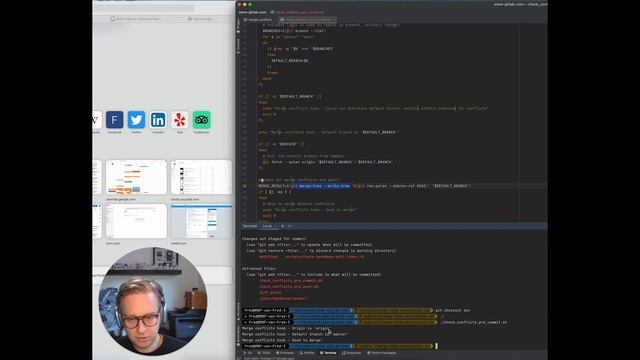Open the zoom.com frequently visited thumbnail
This screenshot has width=640, height=360.
click(136, 221)
